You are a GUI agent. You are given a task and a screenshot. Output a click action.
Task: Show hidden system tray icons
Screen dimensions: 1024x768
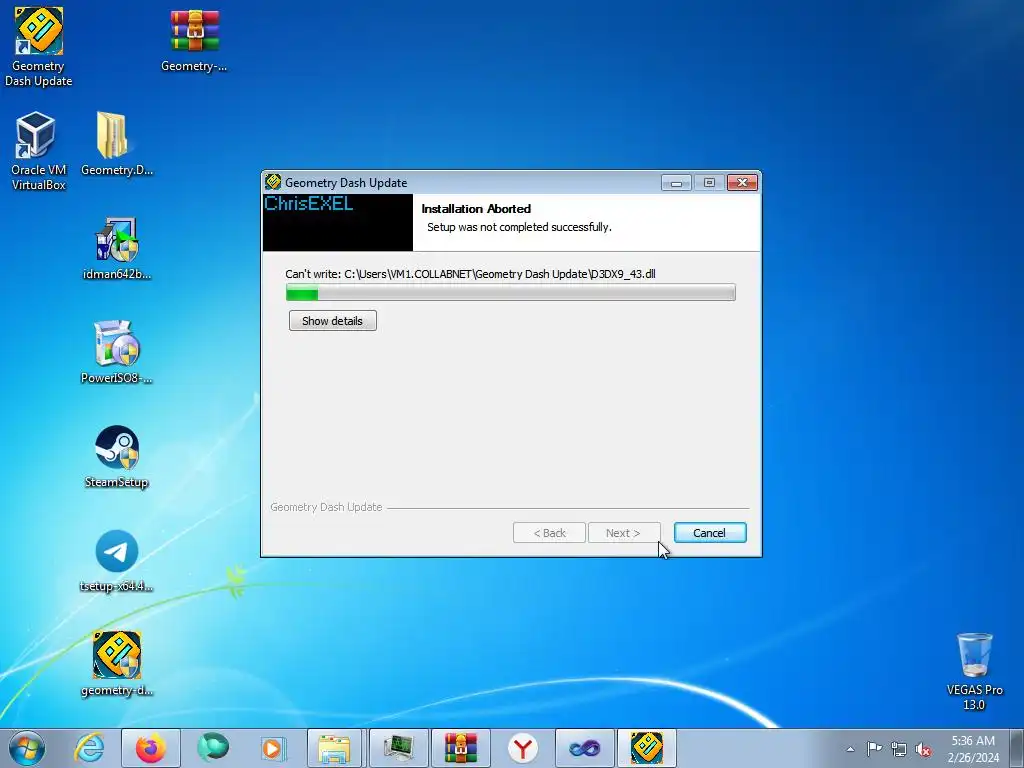click(850, 749)
